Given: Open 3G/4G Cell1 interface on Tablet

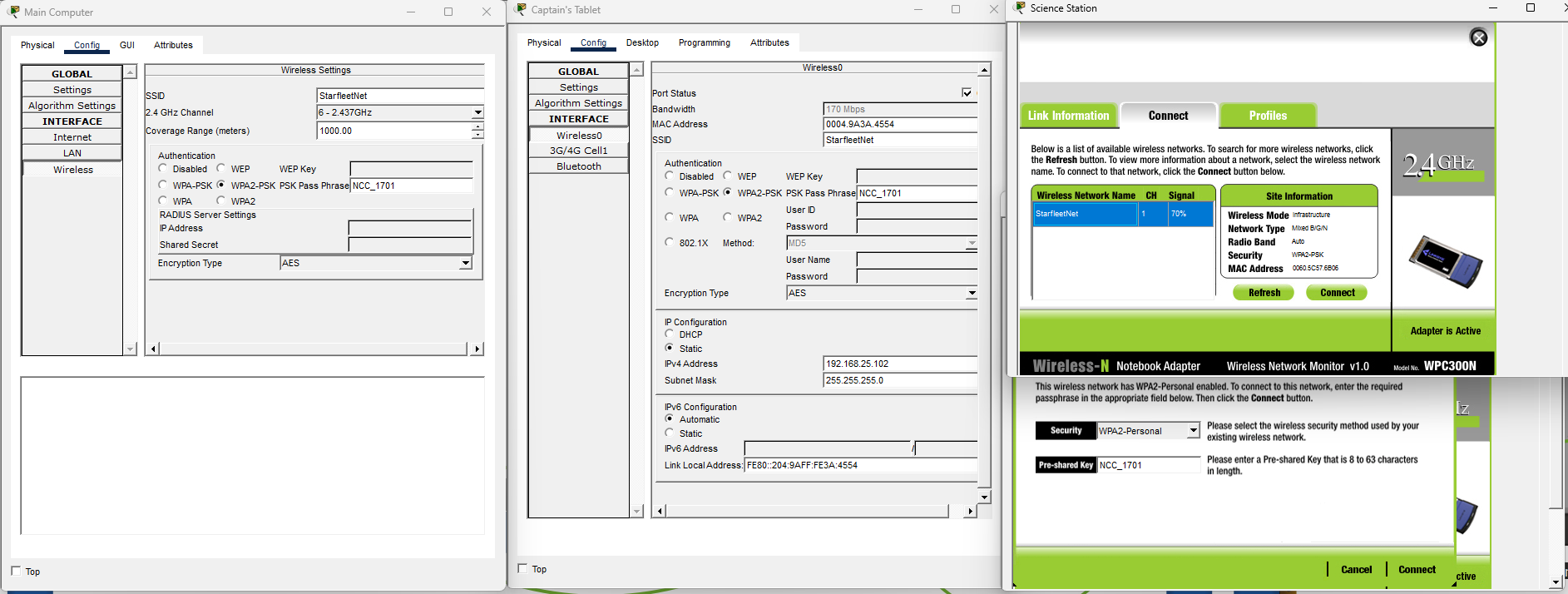Looking at the screenshot, I should tap(579, 151).
